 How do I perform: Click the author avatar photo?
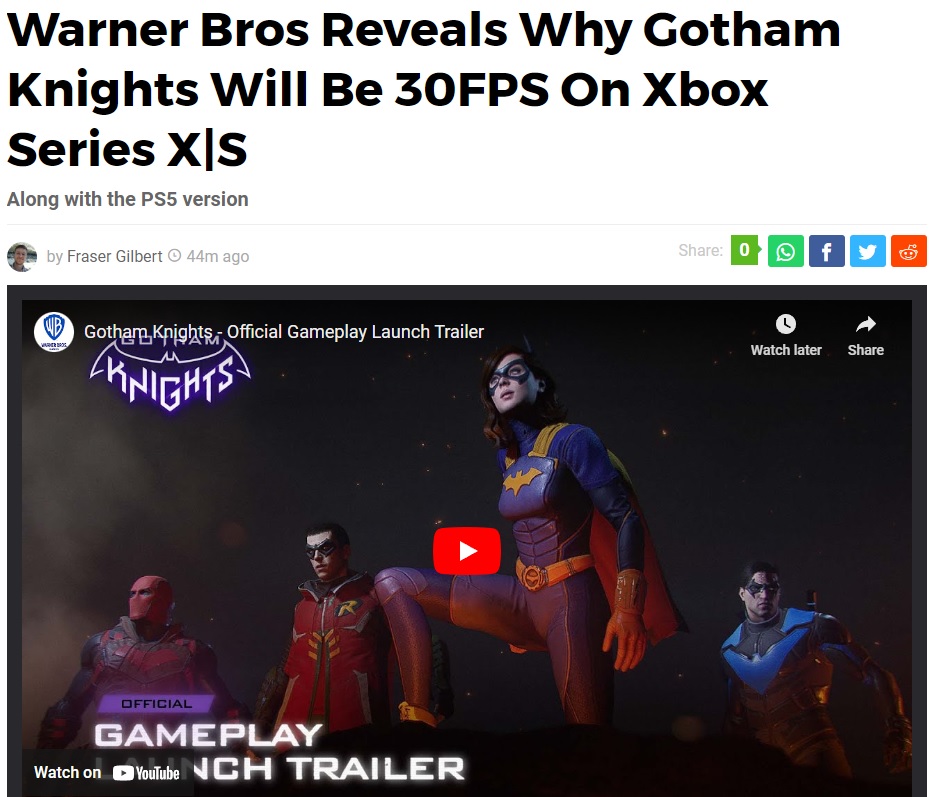pyautogui.click(x=22, y=257)
